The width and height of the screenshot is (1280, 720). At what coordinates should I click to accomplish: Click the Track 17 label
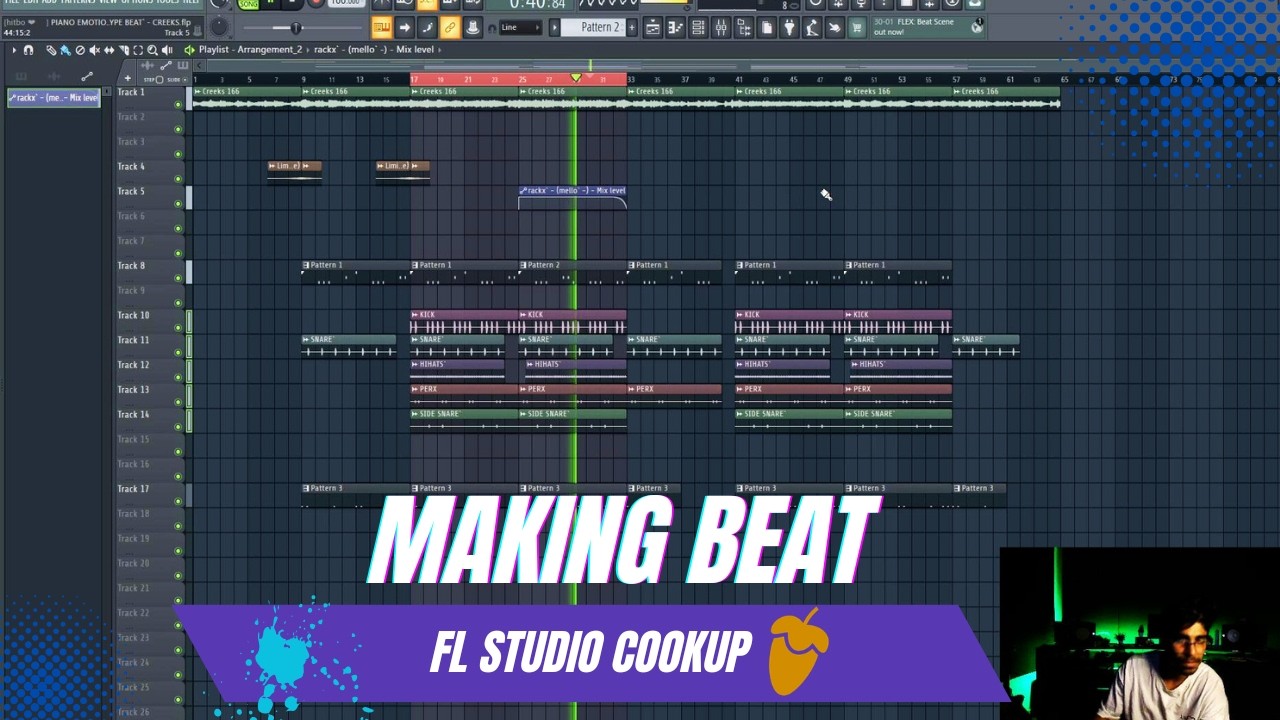click(133, 488)
